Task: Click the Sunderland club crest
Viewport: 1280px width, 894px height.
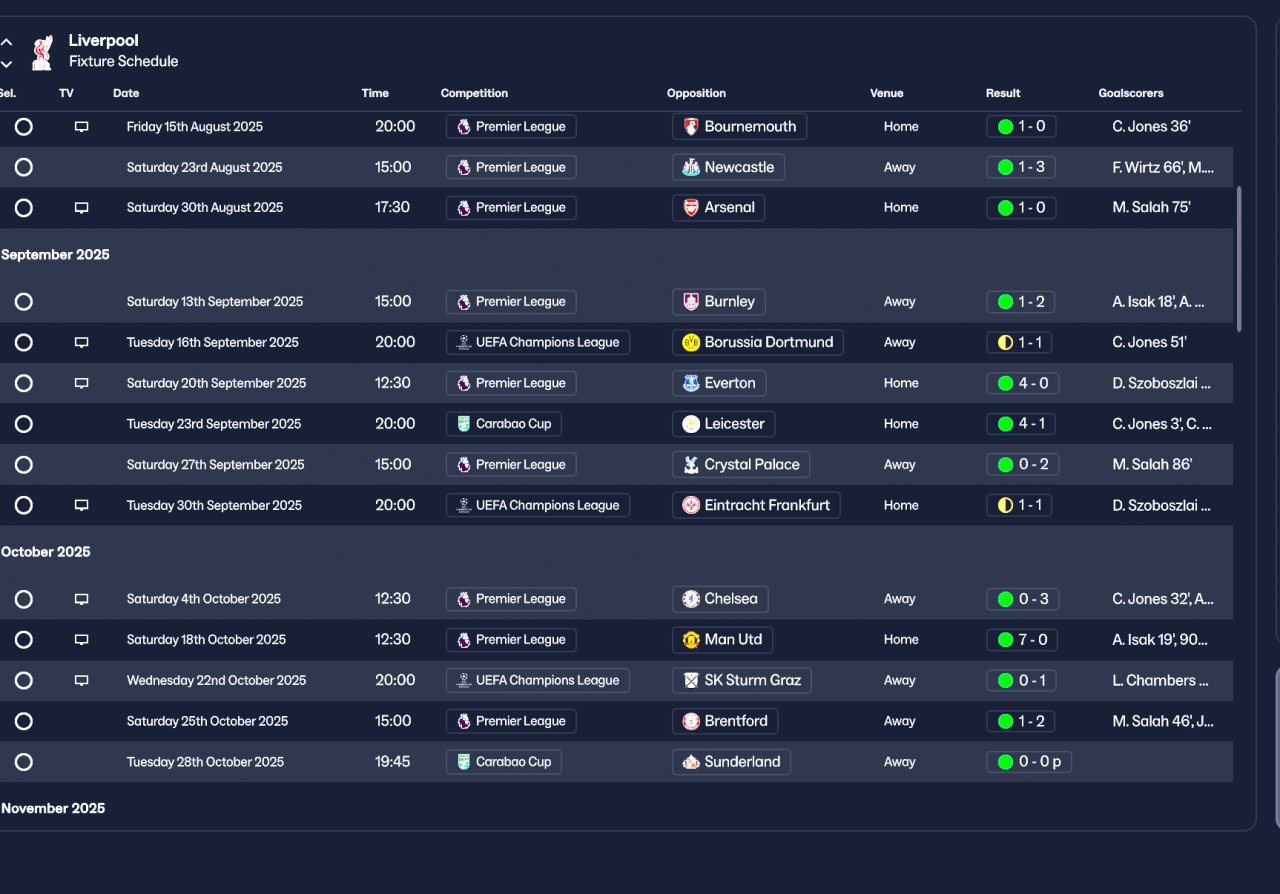Action: coord(690,762)
